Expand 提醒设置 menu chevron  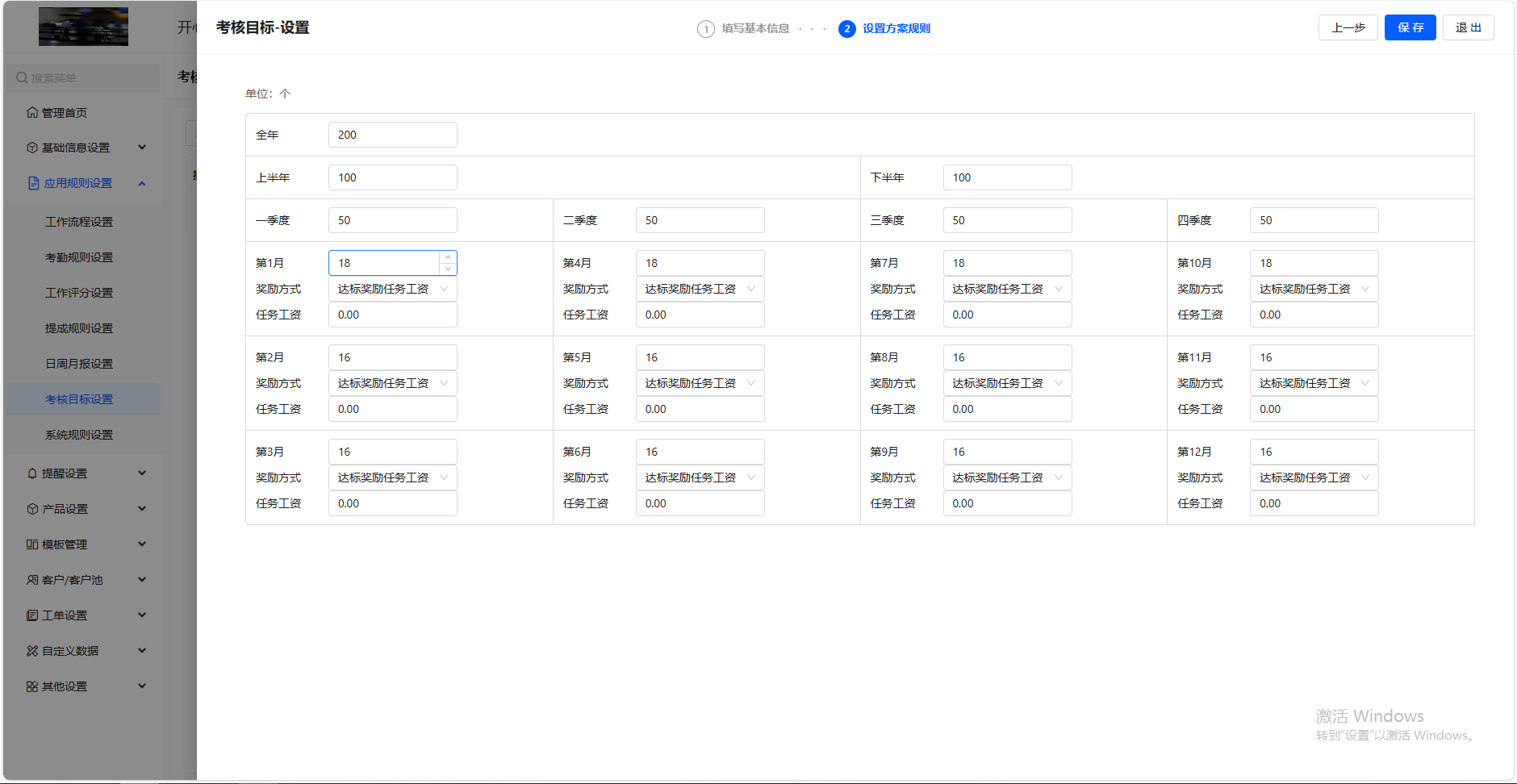pyautogui.click(x=142, y=473)
